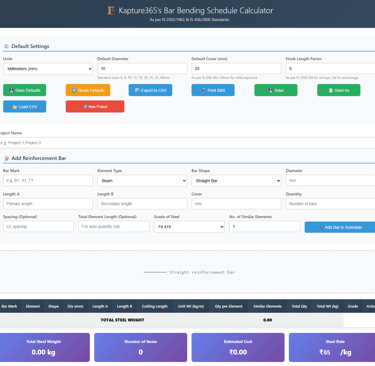Click the Default Settings gear icon
This screenshot has width=375, height=366.
coord(6,46)
